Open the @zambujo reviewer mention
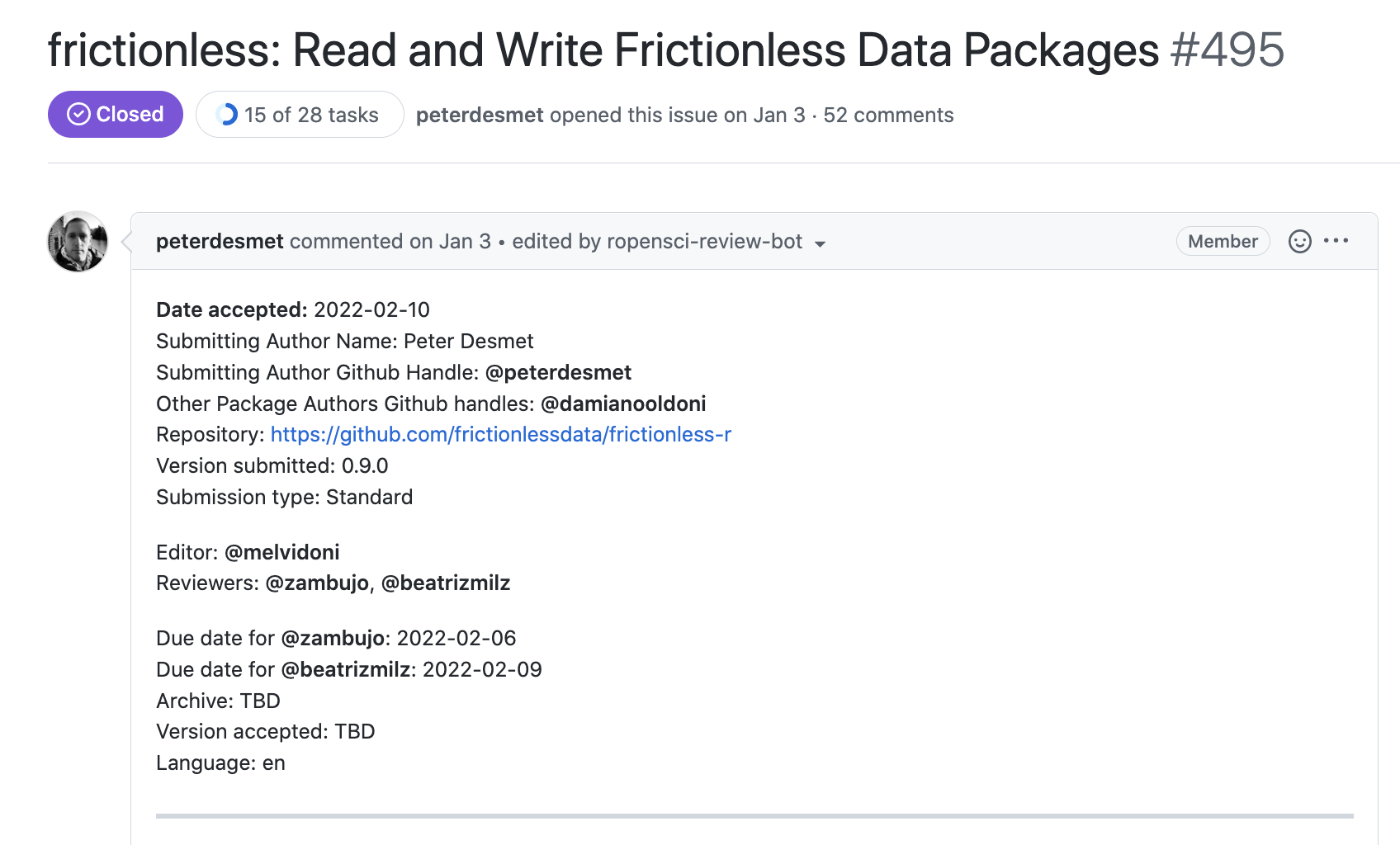Screen dimensions: 1400x845 [x=317, y=583]
